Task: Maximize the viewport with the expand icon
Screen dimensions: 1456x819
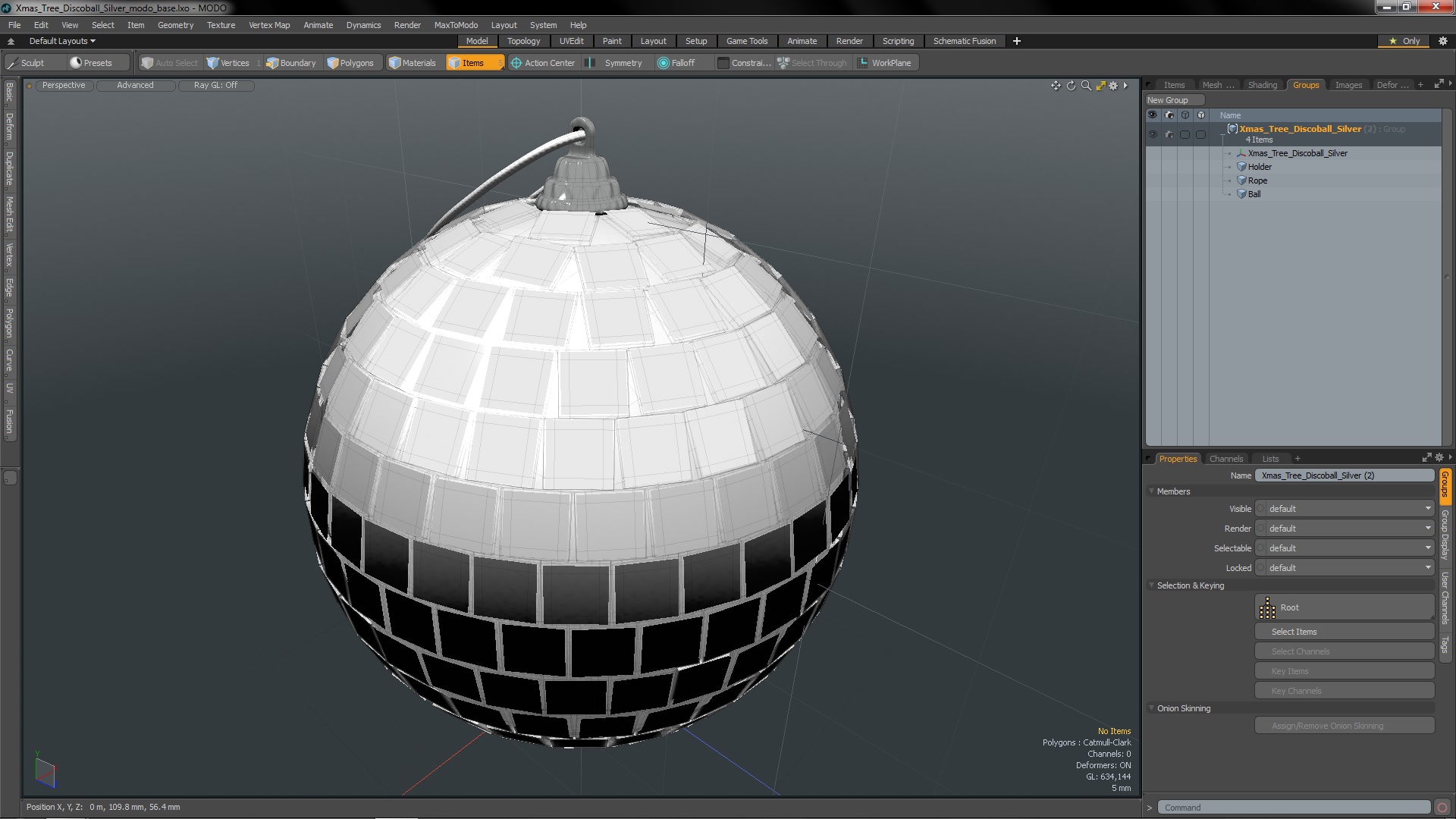Action: [1100, 86]
